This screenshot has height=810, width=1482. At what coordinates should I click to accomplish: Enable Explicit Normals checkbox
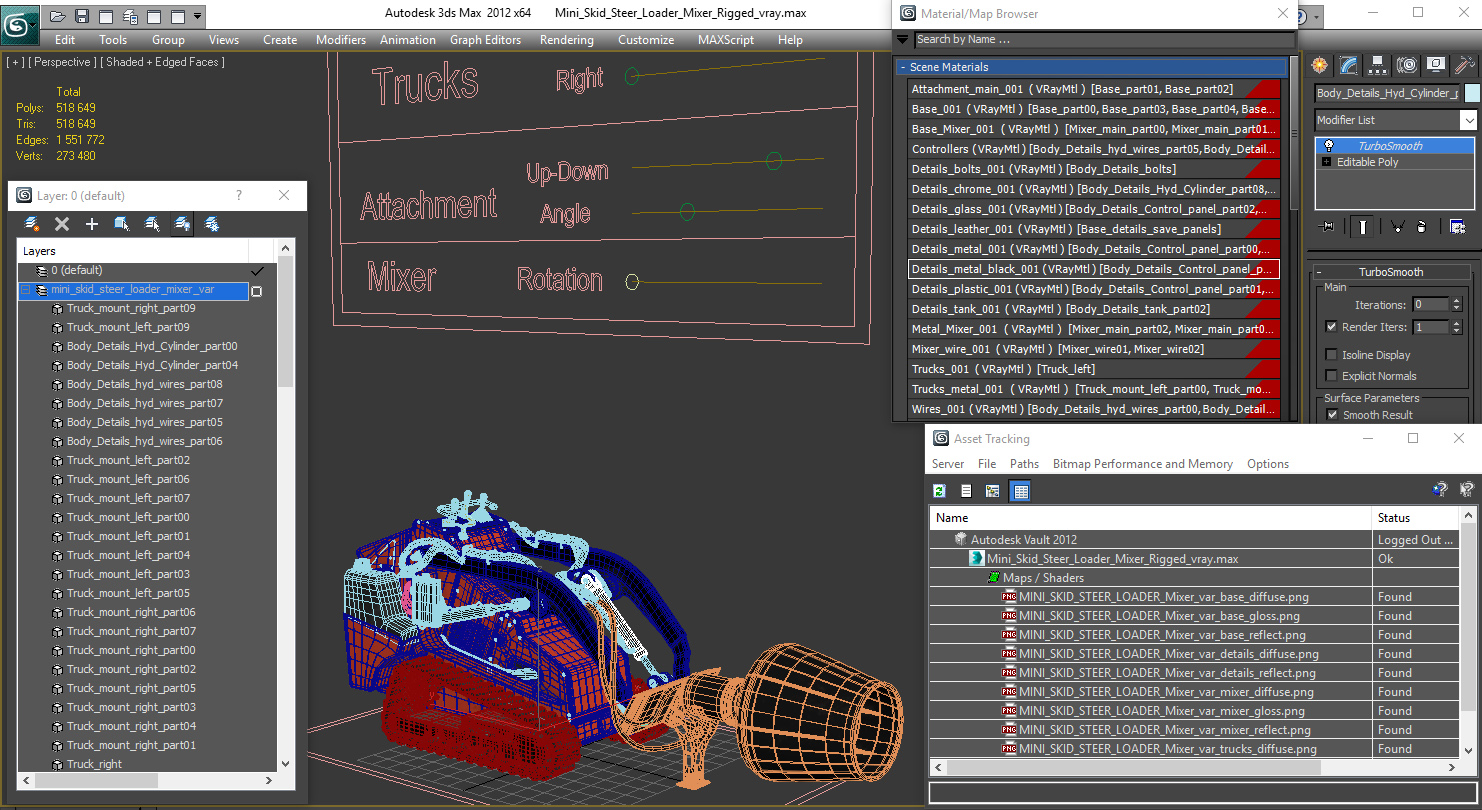[1331, 376]
